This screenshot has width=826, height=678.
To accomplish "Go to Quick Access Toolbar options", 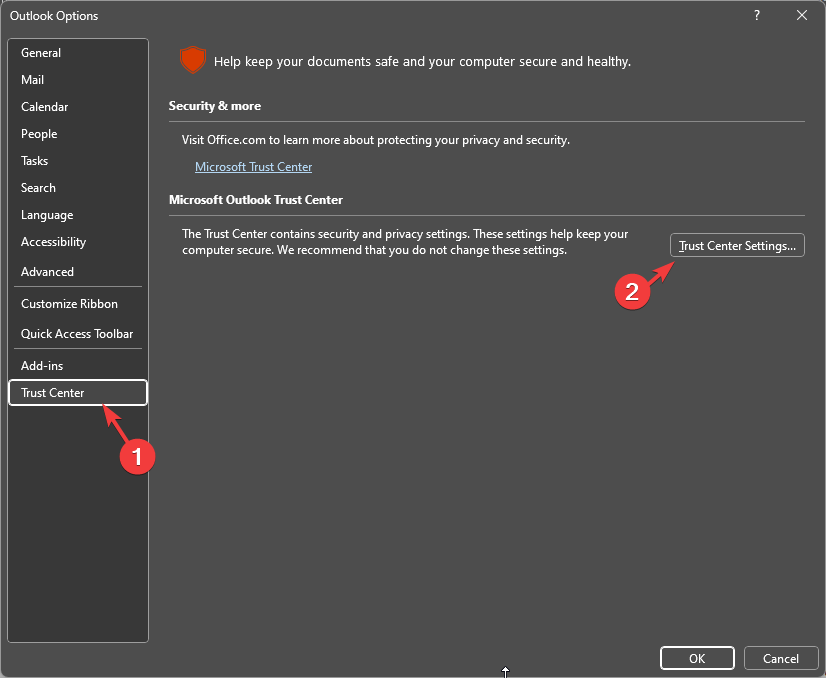I will tap(77, 334).
